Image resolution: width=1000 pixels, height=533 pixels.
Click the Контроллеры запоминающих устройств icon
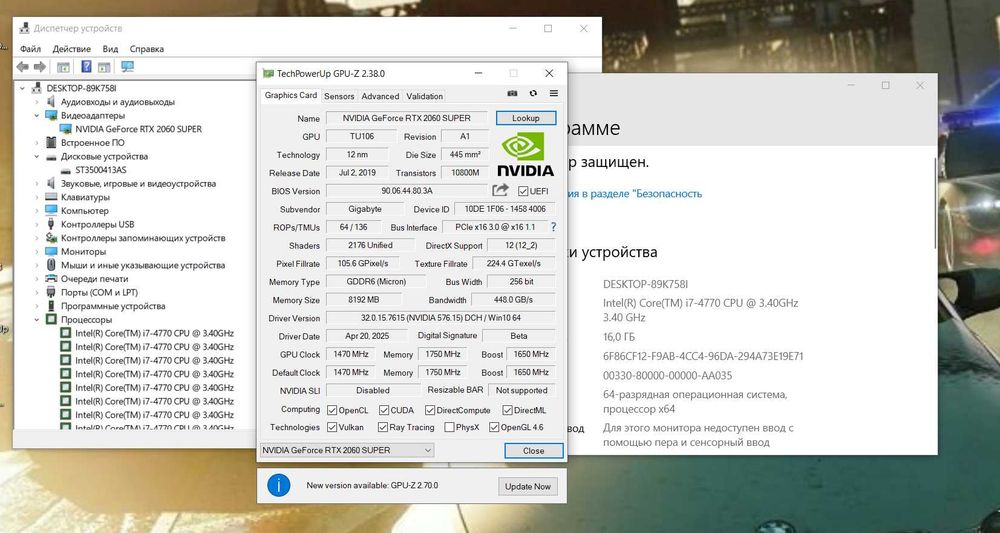(x=51, y=238)
